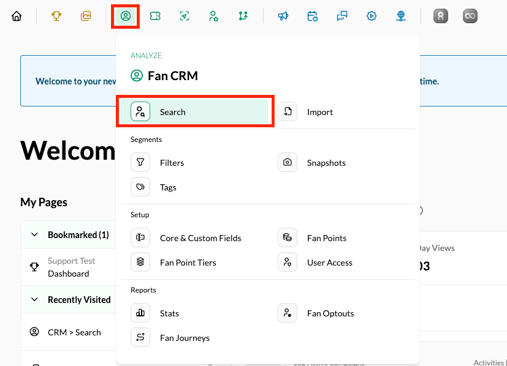Click the Stats bar chart icon
Image resolution: width=507 pixels, height=366 pixels.
[x=140, y=313]
